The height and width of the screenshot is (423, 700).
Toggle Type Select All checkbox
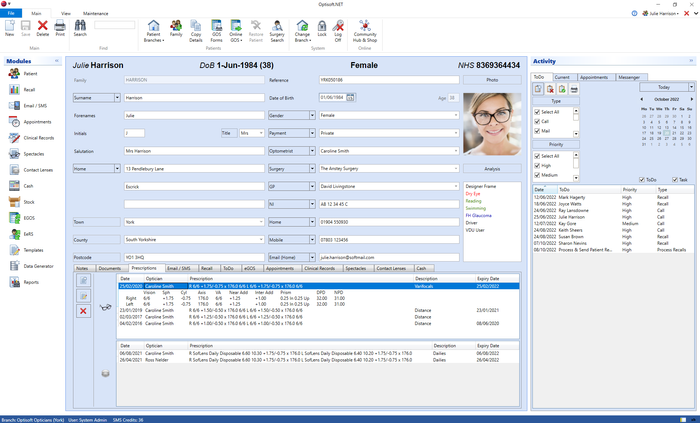[x=537, y=112]
